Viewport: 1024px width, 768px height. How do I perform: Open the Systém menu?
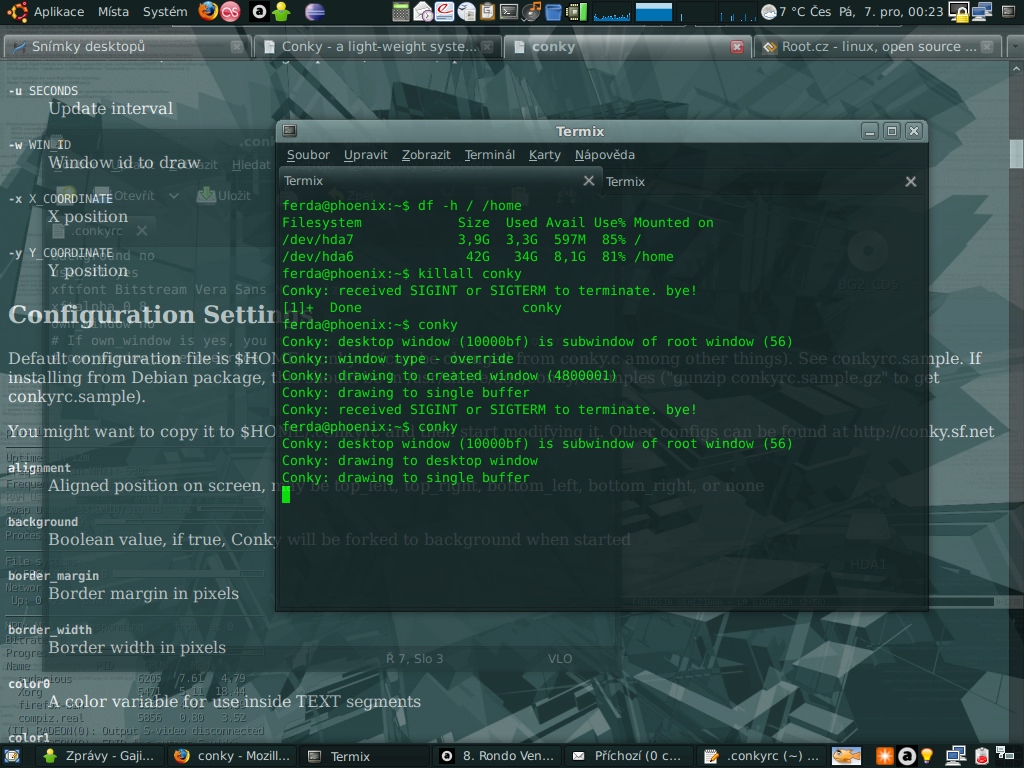click(165, 11)
